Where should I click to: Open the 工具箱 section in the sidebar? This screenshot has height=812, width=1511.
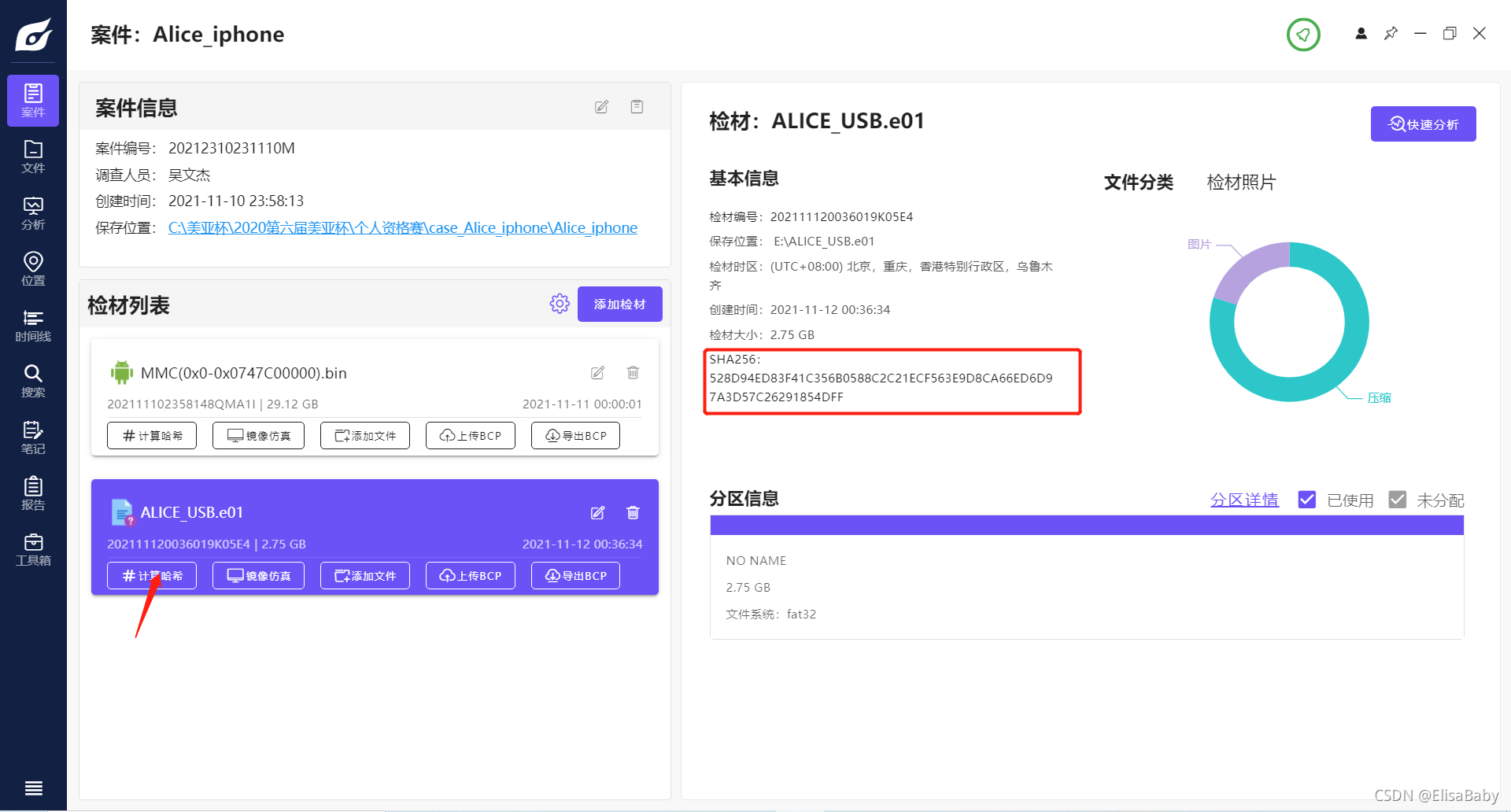pos(33,549)
